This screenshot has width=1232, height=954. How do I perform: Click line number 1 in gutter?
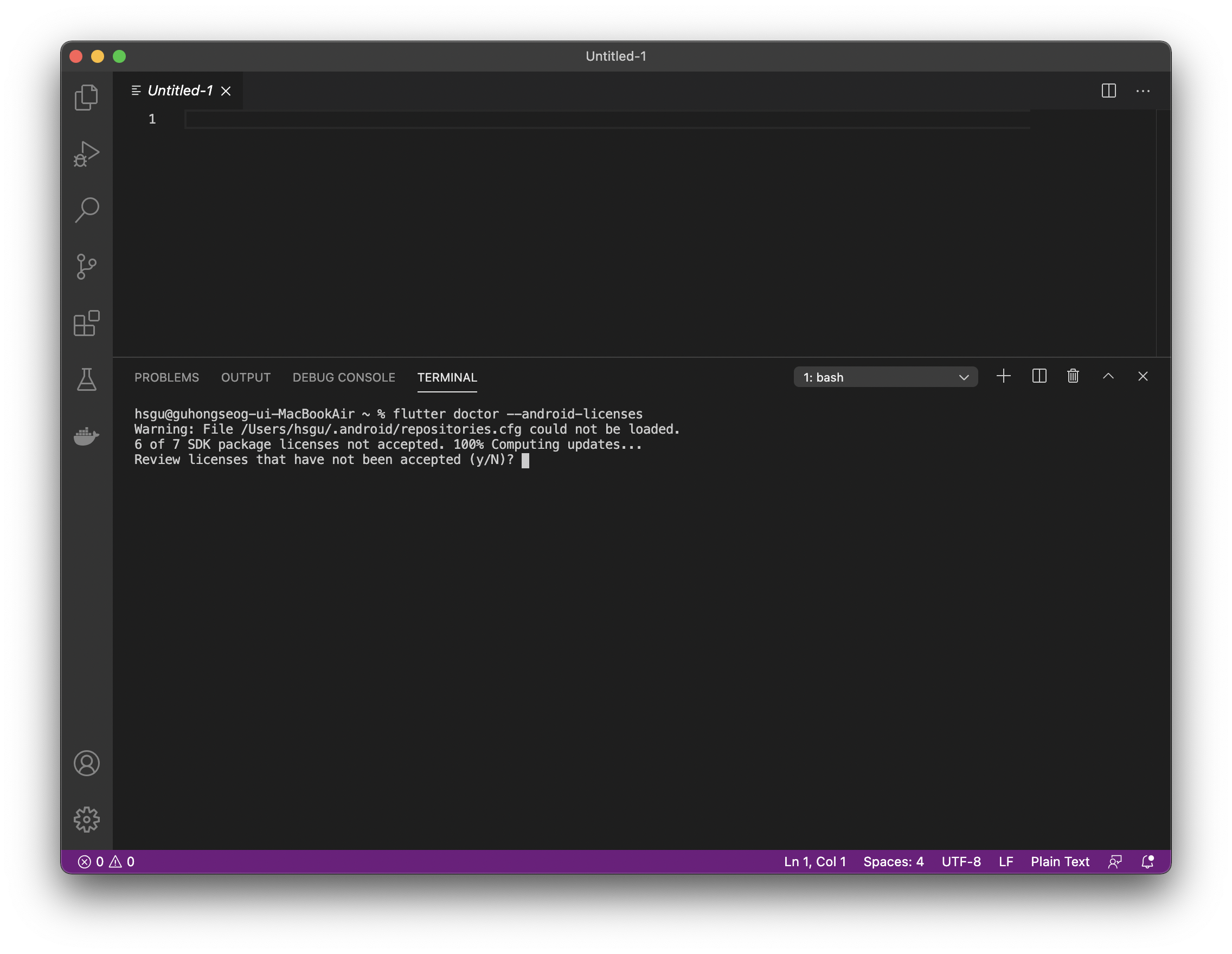click(x=152, y=119)
